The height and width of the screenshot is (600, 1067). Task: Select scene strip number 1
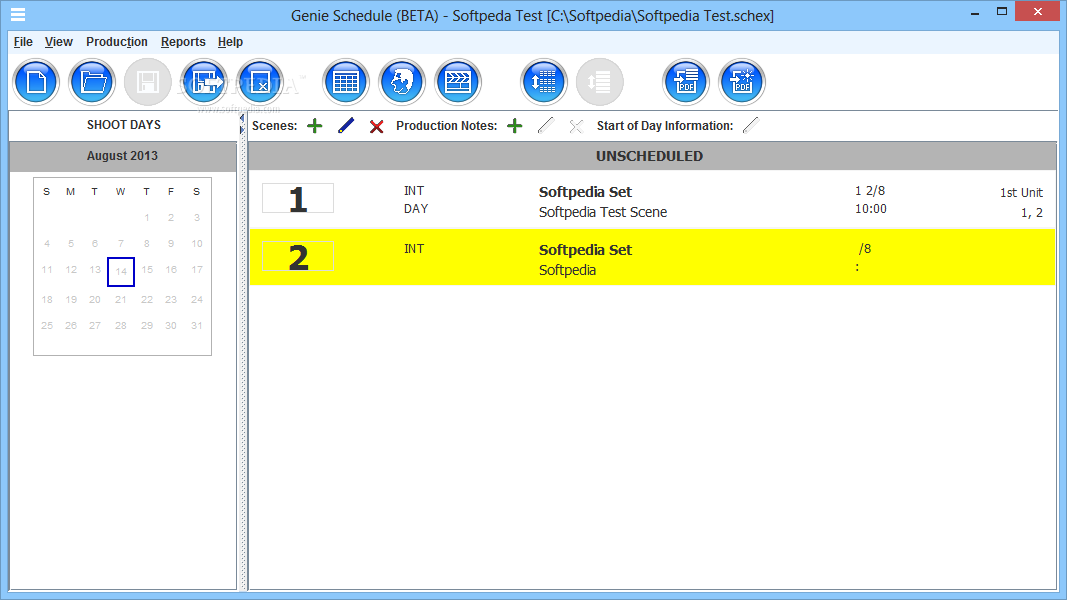[652, 199]
